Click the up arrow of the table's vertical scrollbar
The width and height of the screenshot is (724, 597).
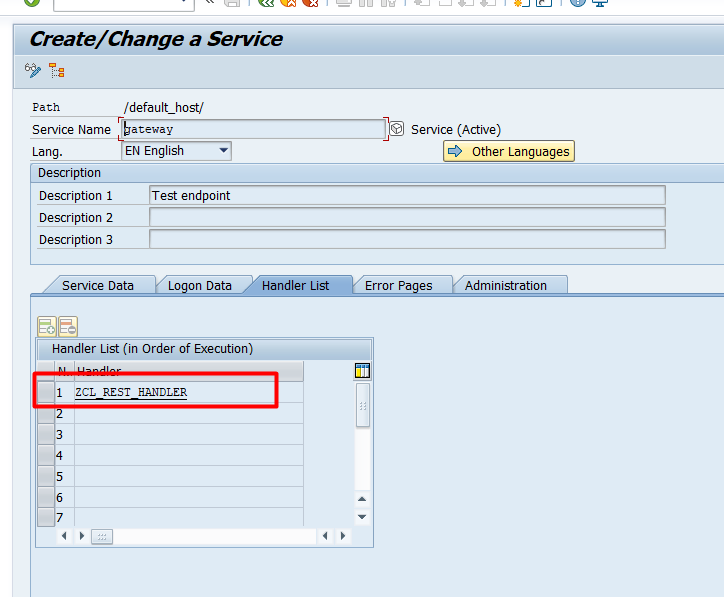[362, 499]
